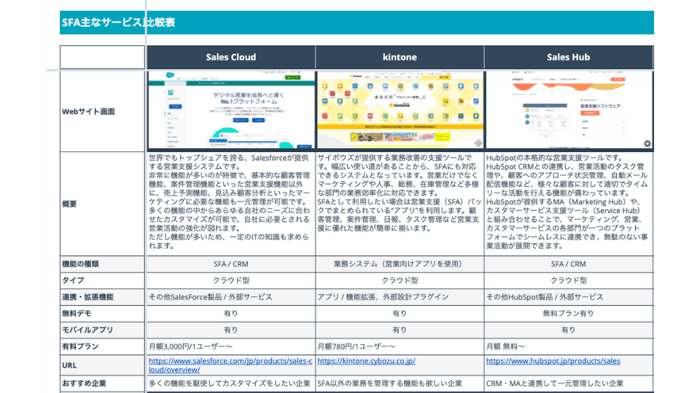Screen dimensions: 700x393
Task: Click the kintone 概要 description cell
Action: (x=400, y=204)
